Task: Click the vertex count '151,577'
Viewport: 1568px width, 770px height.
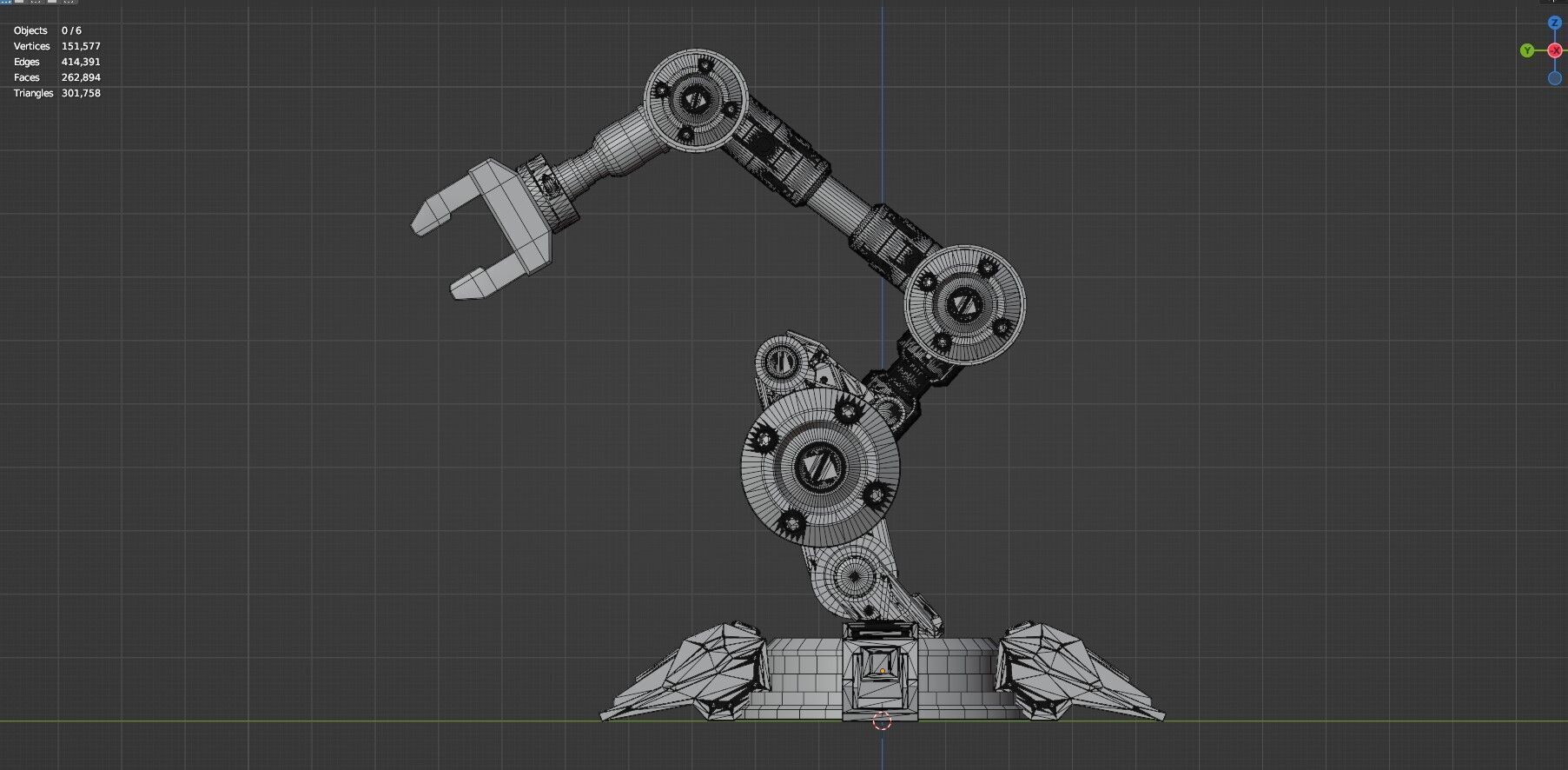Action: pyautogui.click(x=81, y=46)
